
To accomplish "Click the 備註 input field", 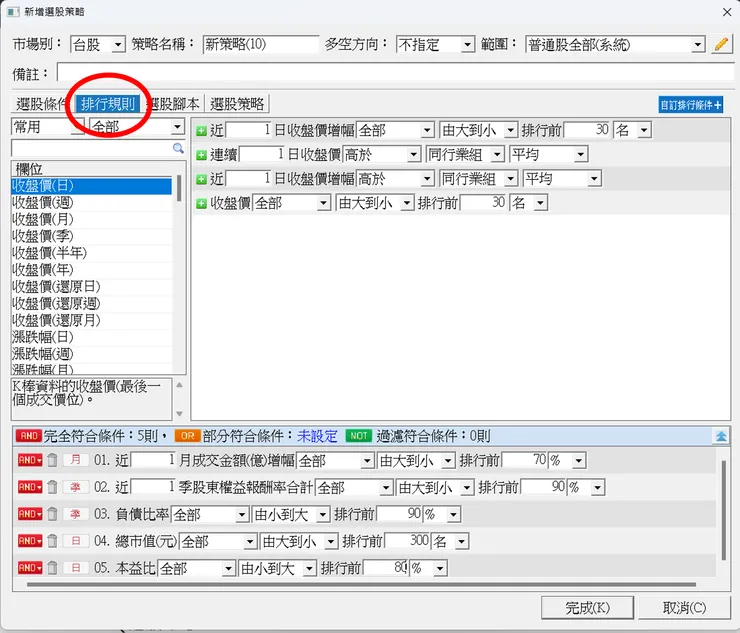I will tap(395, 73).
